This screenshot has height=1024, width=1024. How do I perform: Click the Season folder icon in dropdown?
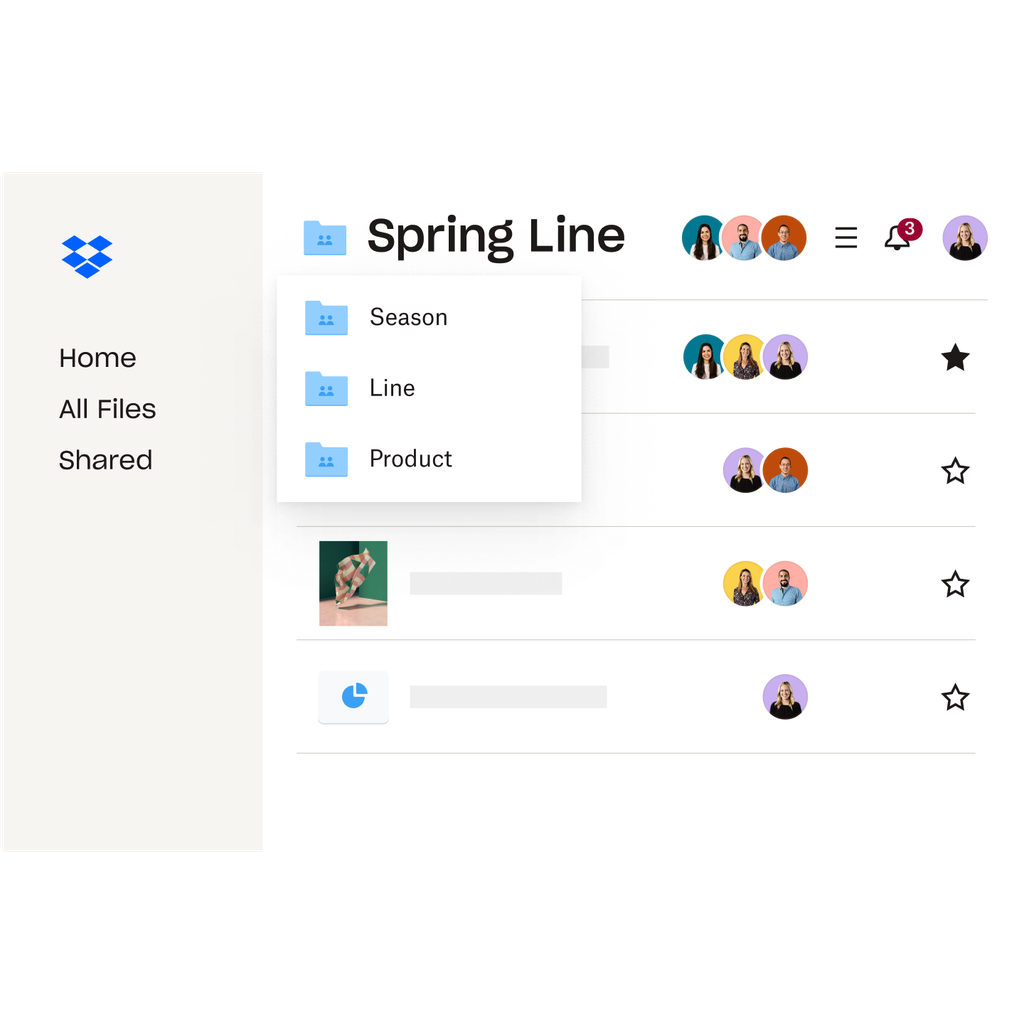pyautogui.click(x=326, y=317)
